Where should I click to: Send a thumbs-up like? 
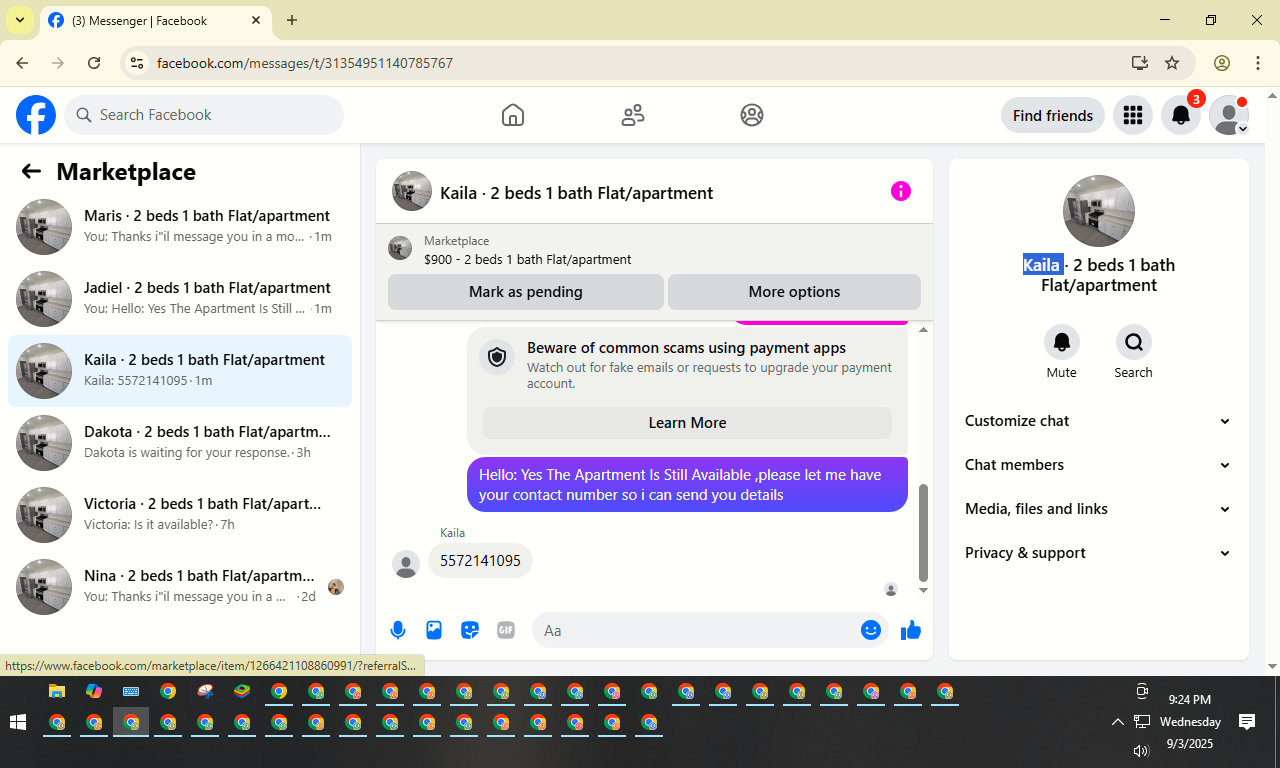(911, 630)
